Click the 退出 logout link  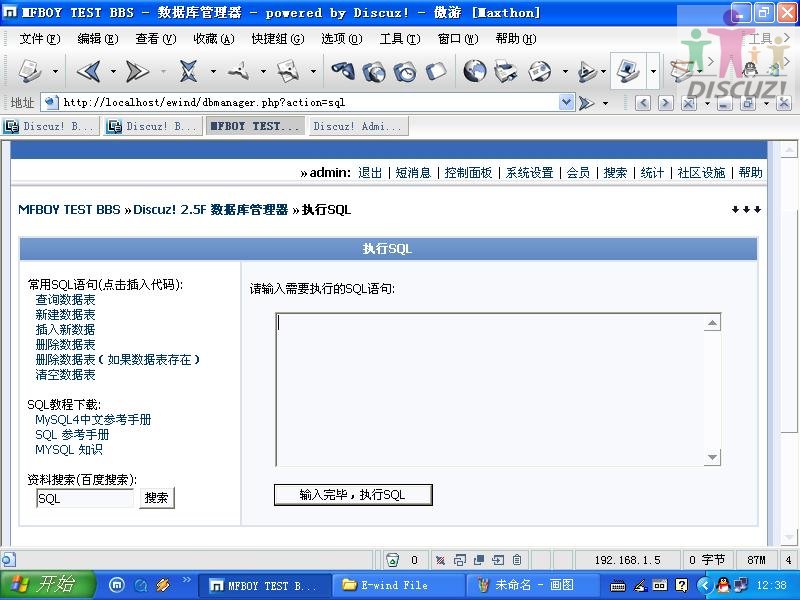370,173
